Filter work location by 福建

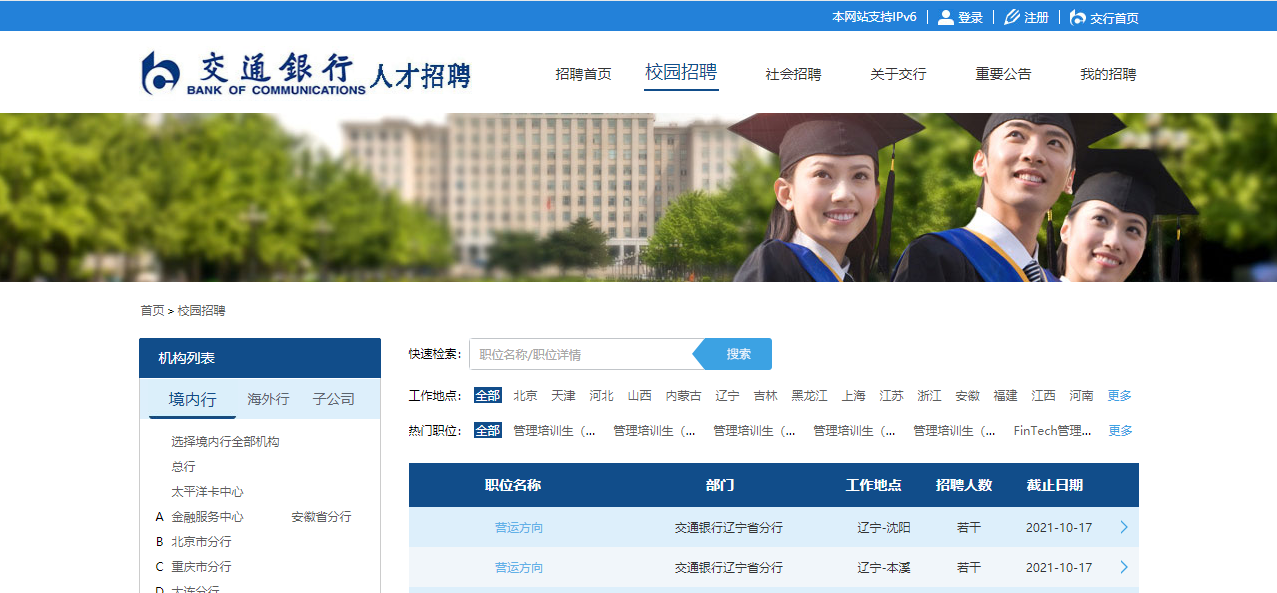click(x=1005, y=396)
